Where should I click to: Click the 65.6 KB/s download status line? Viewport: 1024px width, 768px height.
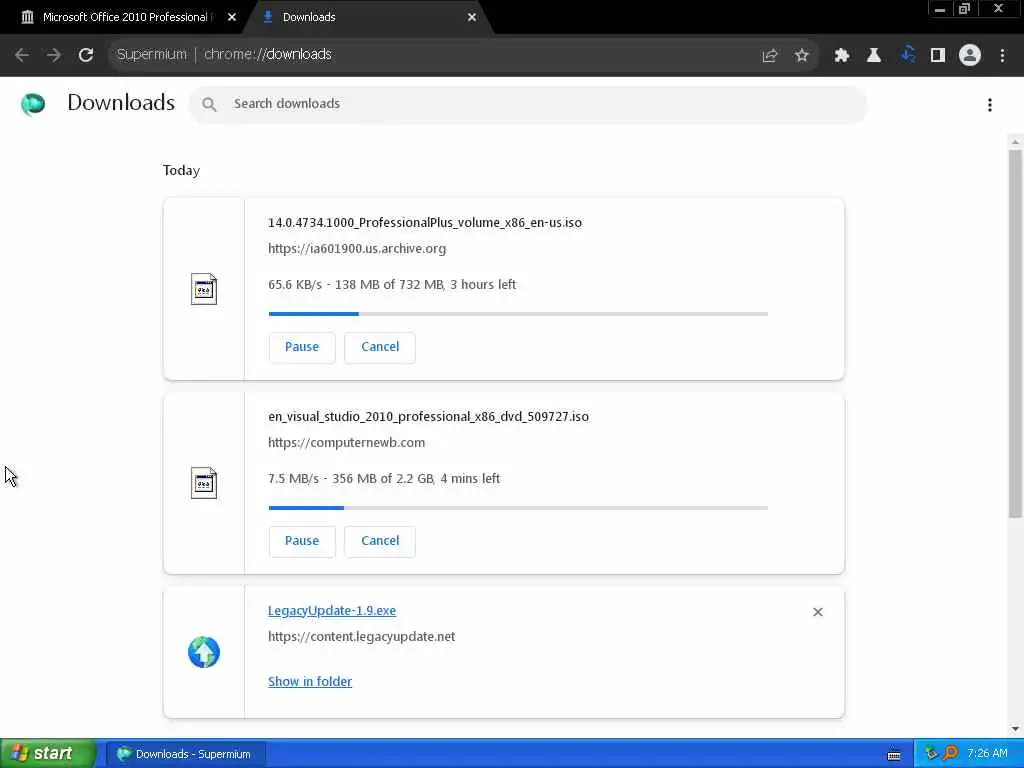pyautogui.click(x=392, y=285)
